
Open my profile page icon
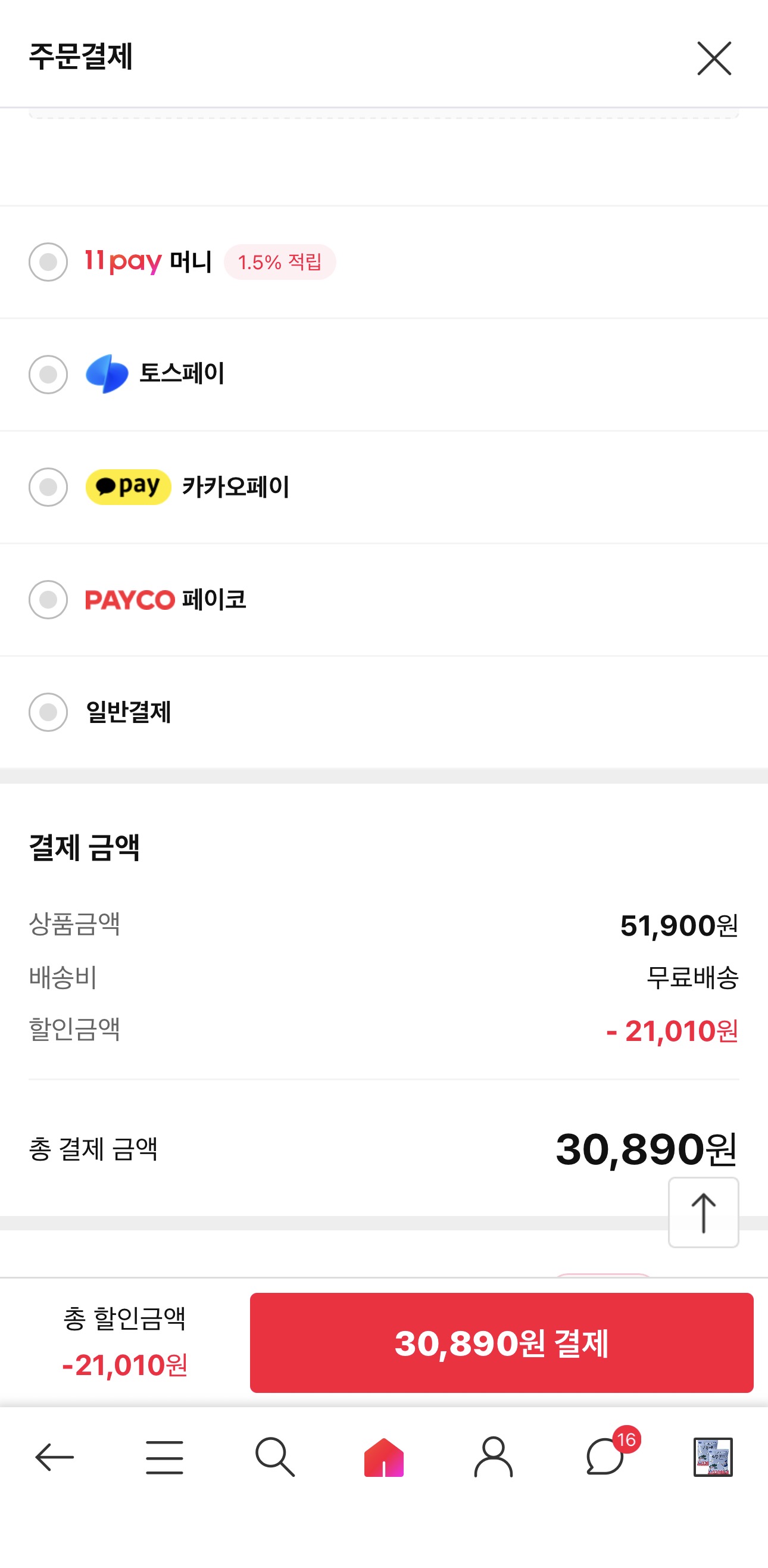point(494,1457)
